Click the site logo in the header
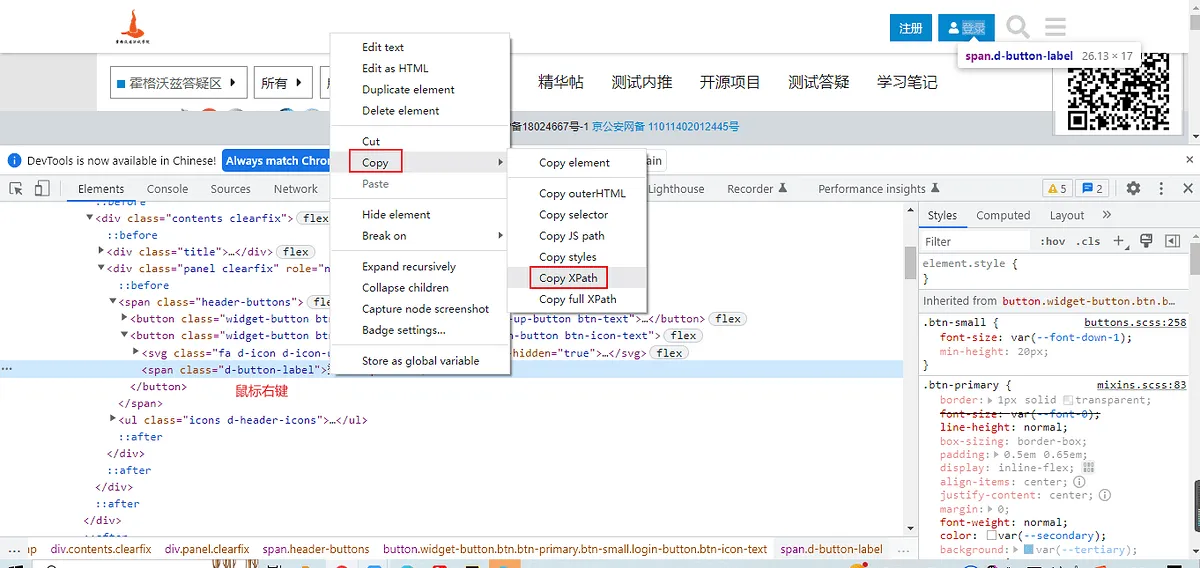Image resolution: width=1200 pixels, height=568 pixels. tap(134, 28)
